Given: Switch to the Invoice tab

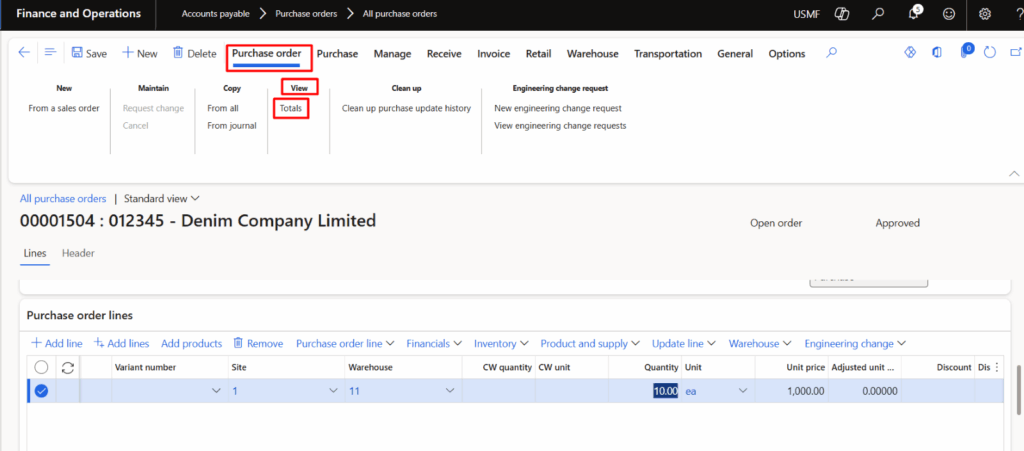Looking at the screenshot, I should (494, 54).
